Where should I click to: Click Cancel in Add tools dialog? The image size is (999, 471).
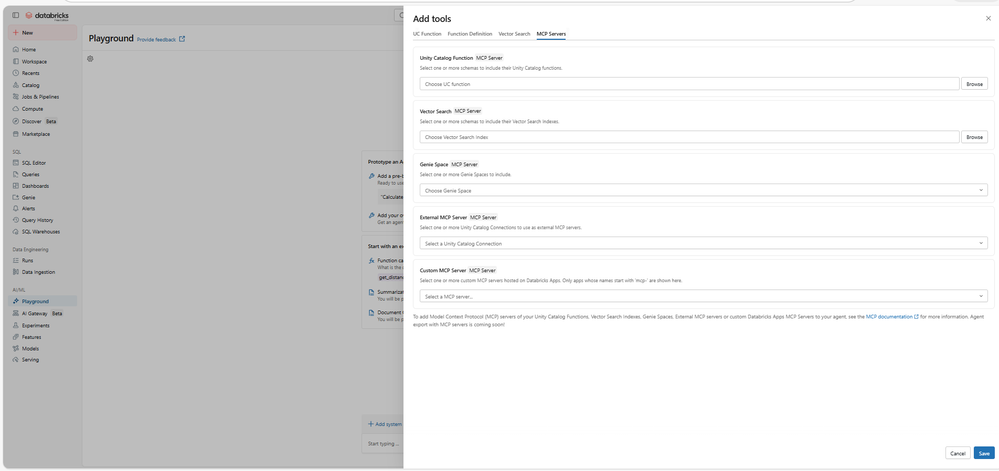coord(958,453)
